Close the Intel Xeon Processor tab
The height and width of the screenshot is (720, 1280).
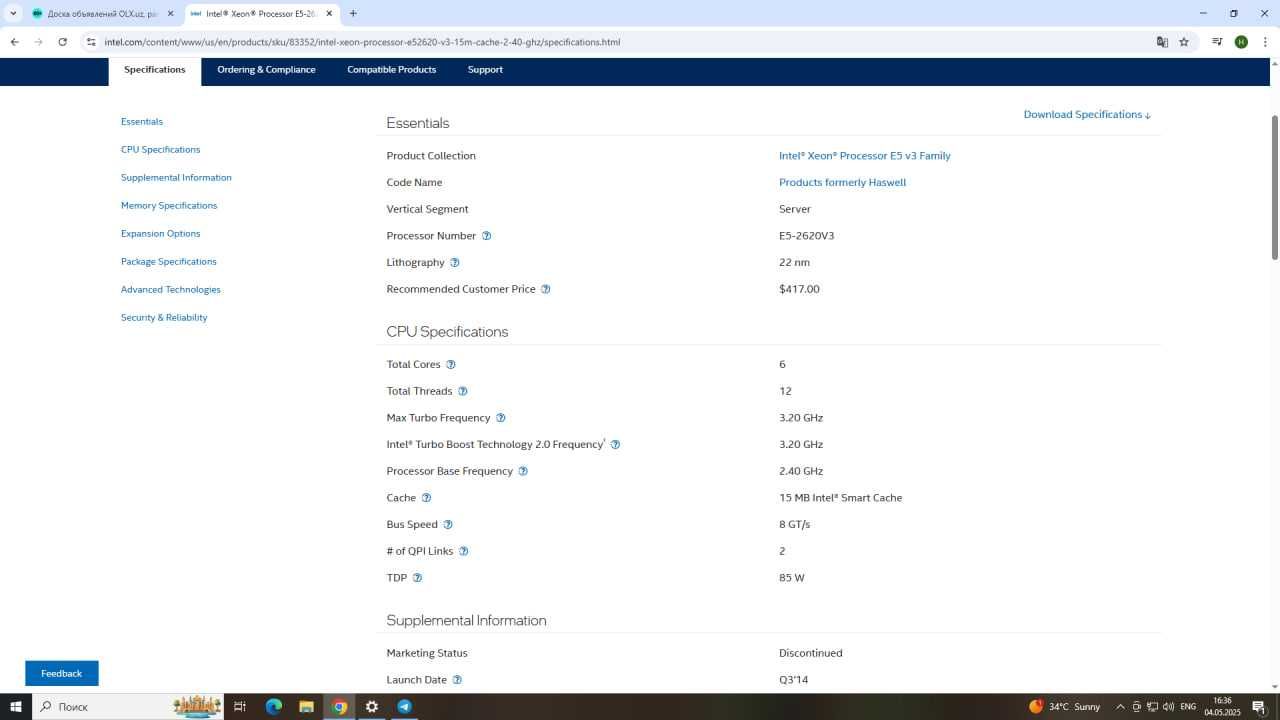pyautogui.click(x=329, y=14)
